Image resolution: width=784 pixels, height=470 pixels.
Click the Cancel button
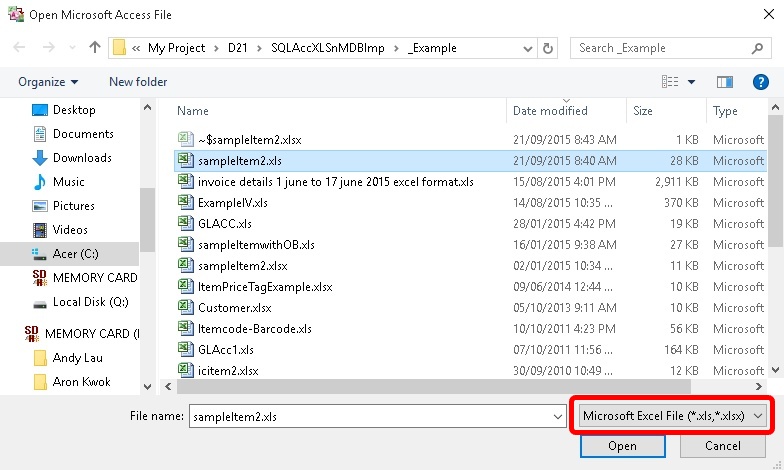722,446
